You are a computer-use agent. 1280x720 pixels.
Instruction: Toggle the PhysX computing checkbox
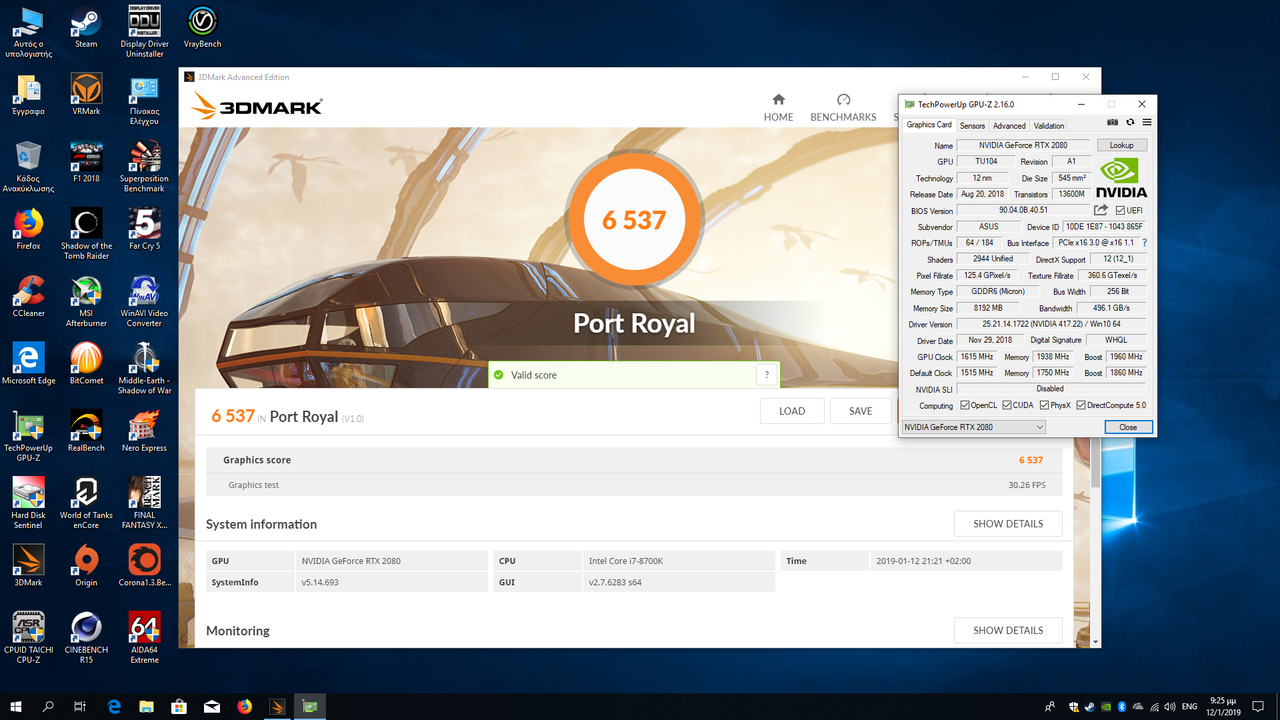(1044, 405)
